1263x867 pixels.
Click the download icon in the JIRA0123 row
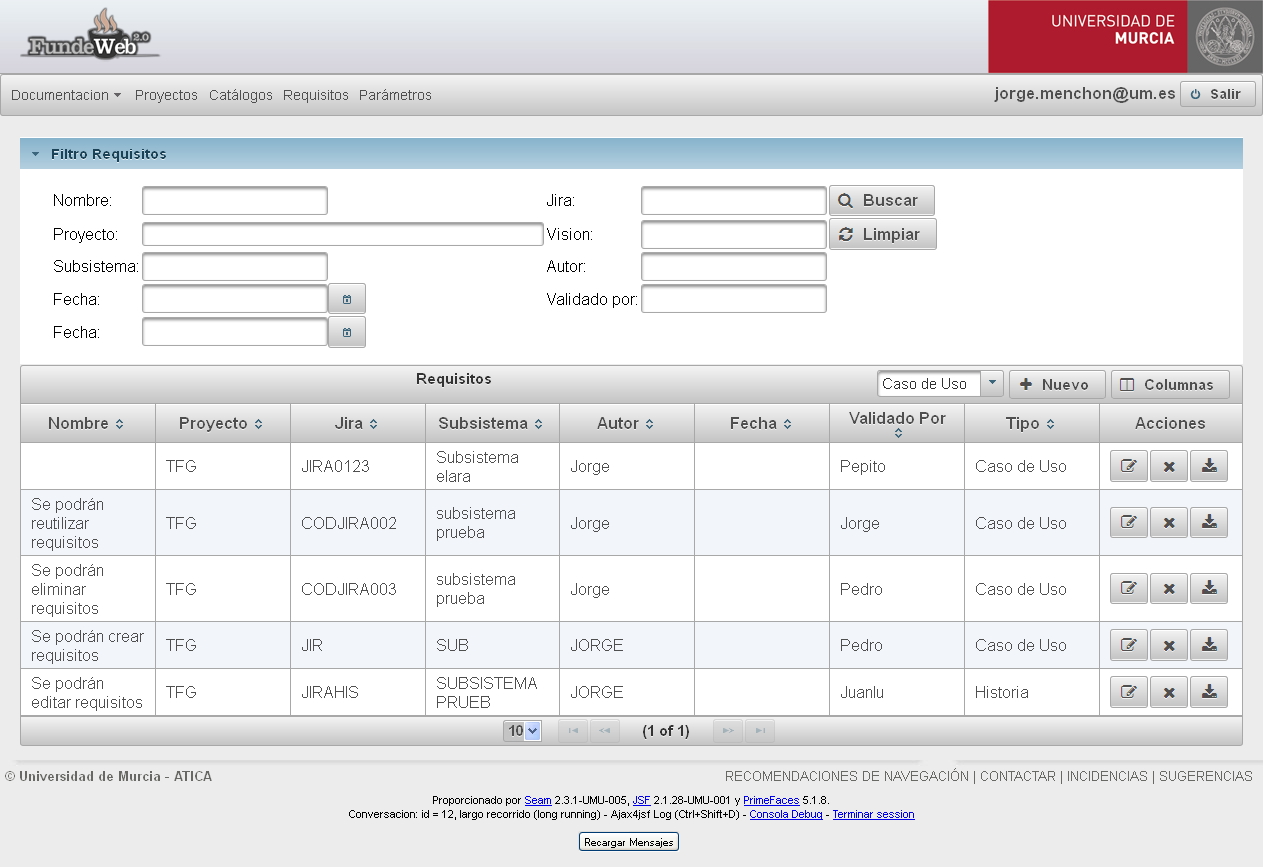(1209, 466)
